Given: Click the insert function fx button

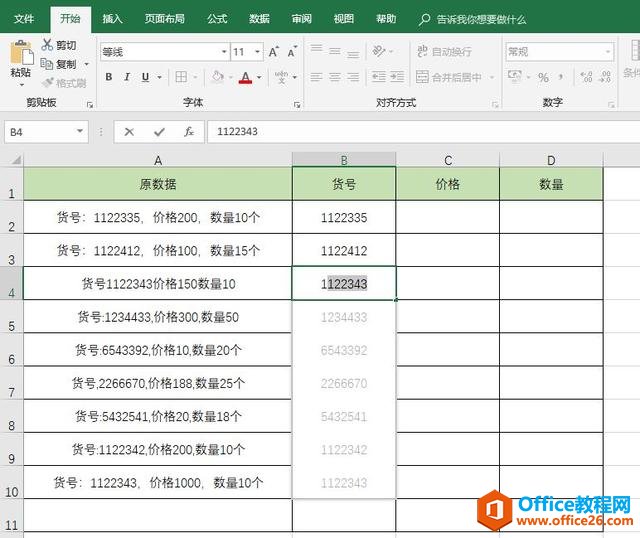Looking at the screenshot, I should pos(189,132).
